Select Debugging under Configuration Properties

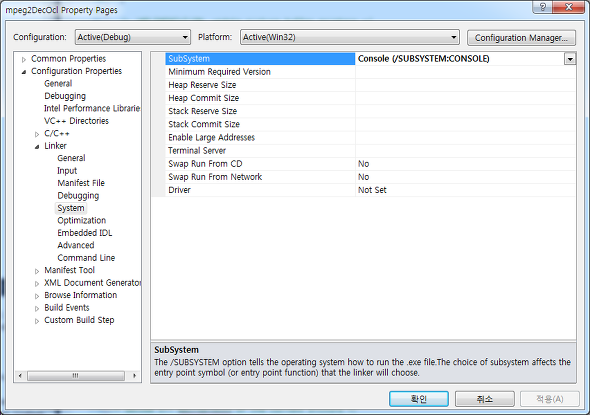coord(65,96)
